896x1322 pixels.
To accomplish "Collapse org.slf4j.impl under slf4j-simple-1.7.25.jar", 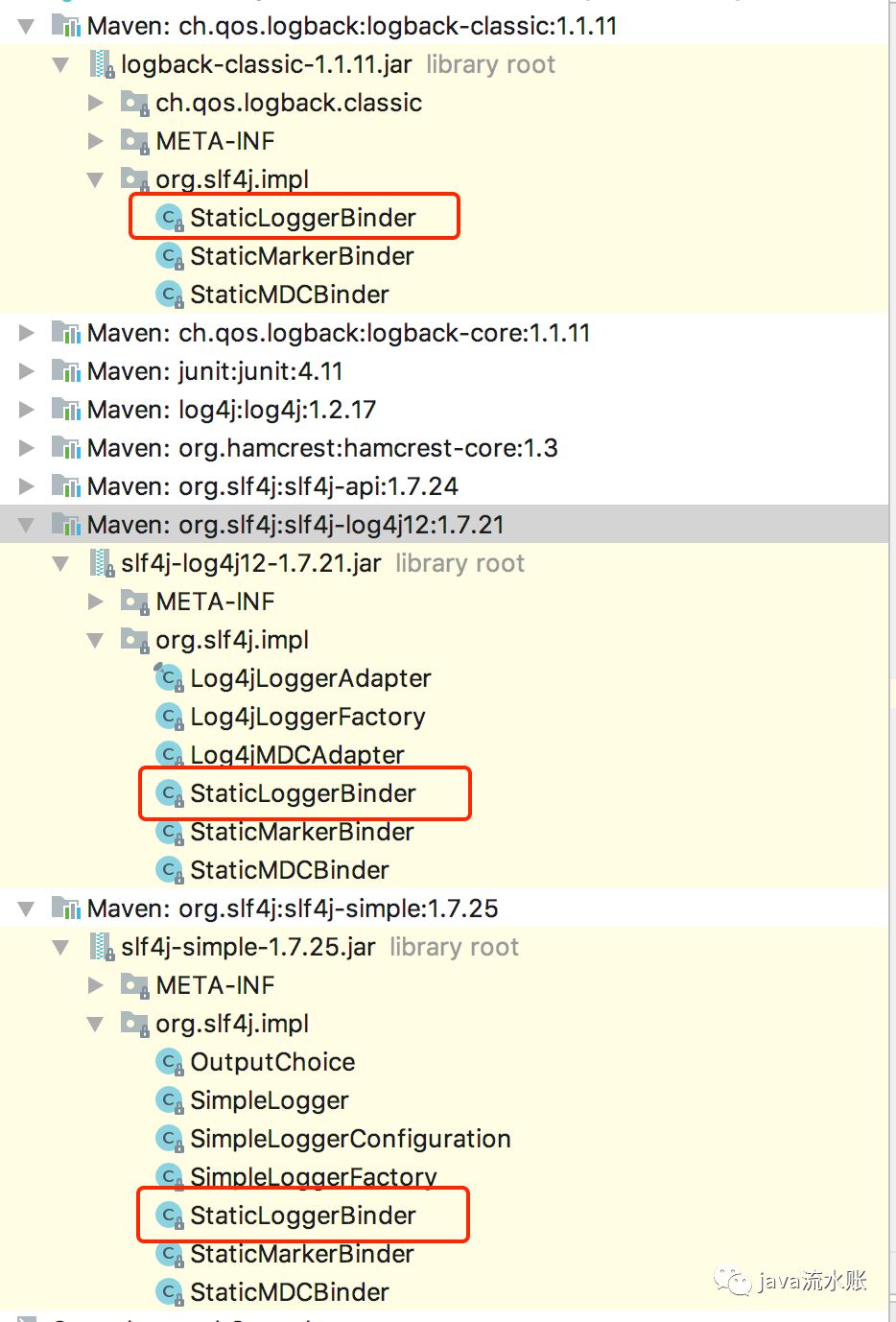I will coord(95,1024).
